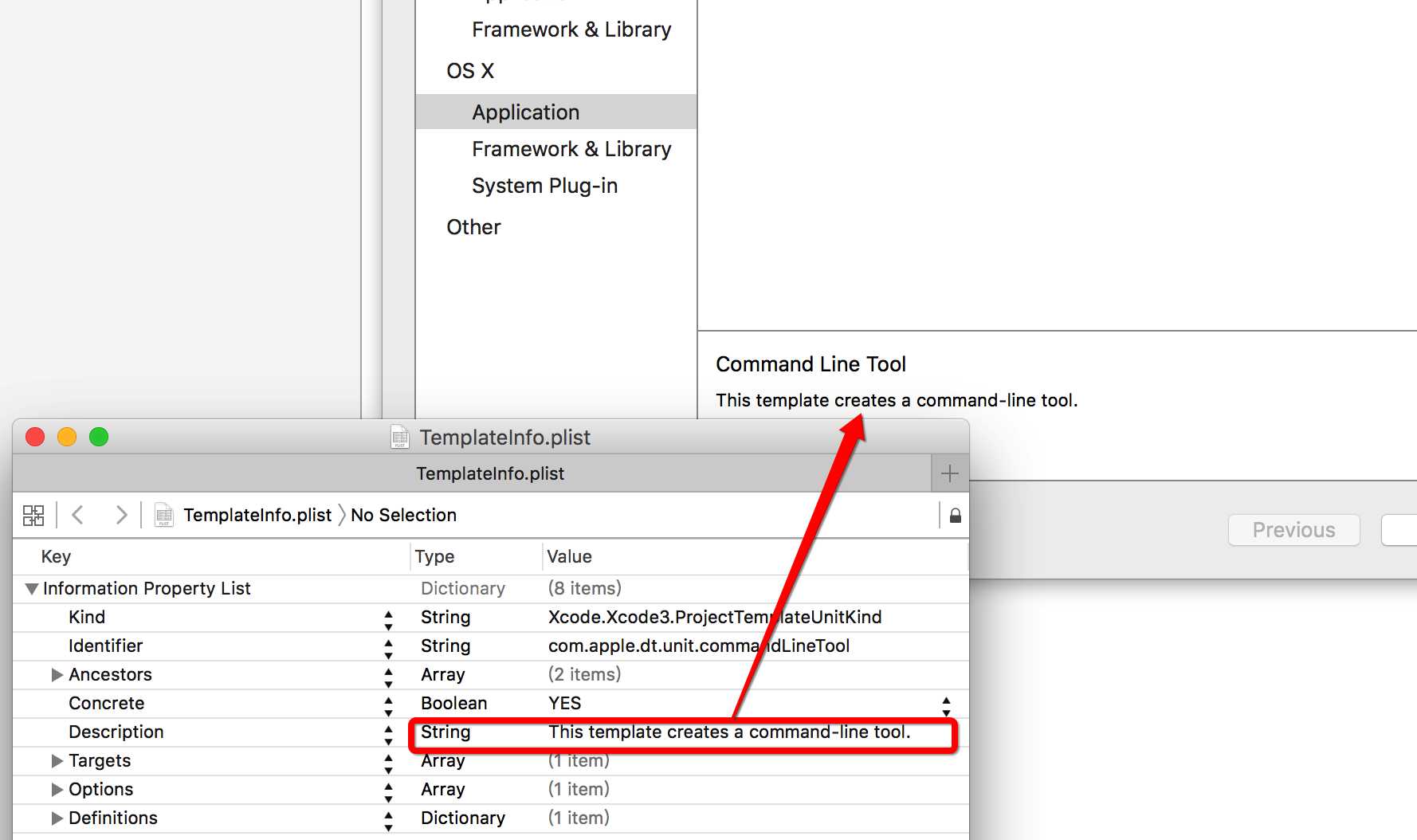Select the Description key row
Screen dimensions: 1417x840
pos(116,732)
